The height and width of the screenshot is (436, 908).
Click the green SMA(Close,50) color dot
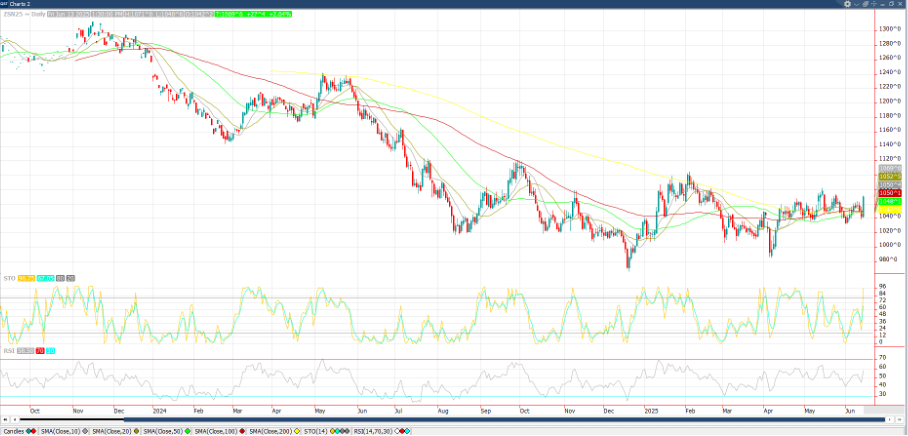point(189,430)
